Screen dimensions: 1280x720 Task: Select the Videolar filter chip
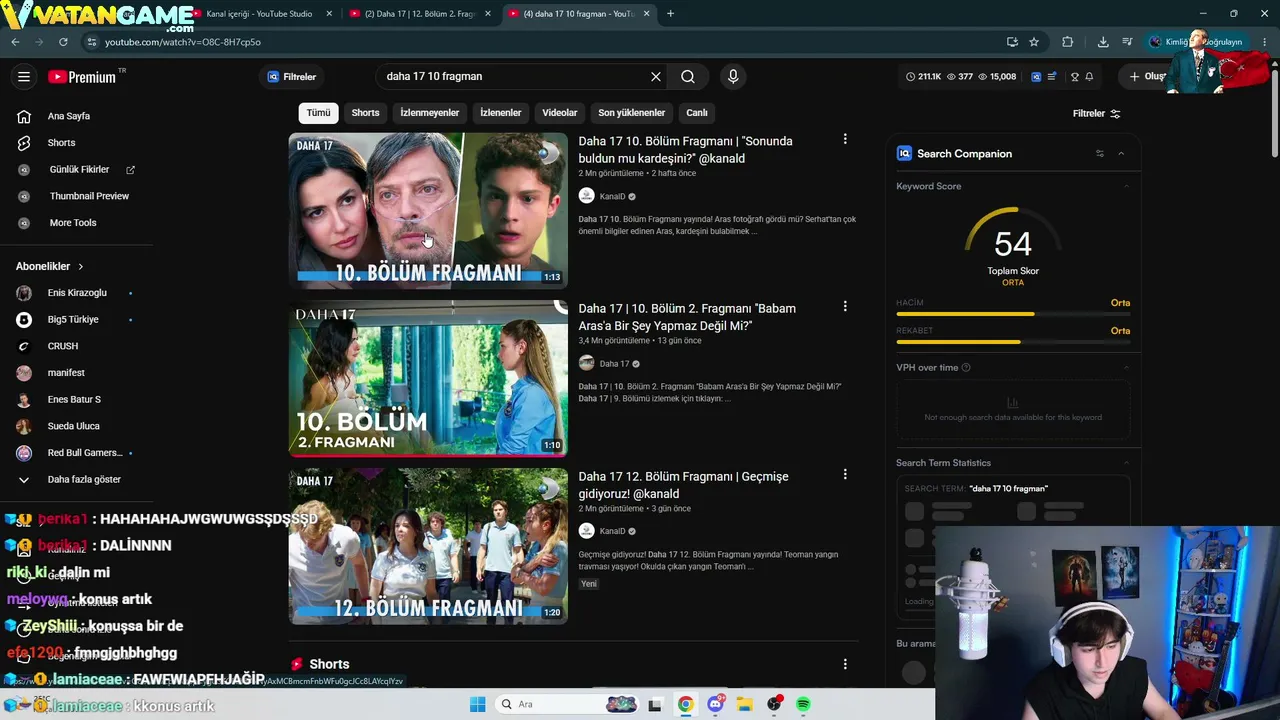tap(560, 113)
